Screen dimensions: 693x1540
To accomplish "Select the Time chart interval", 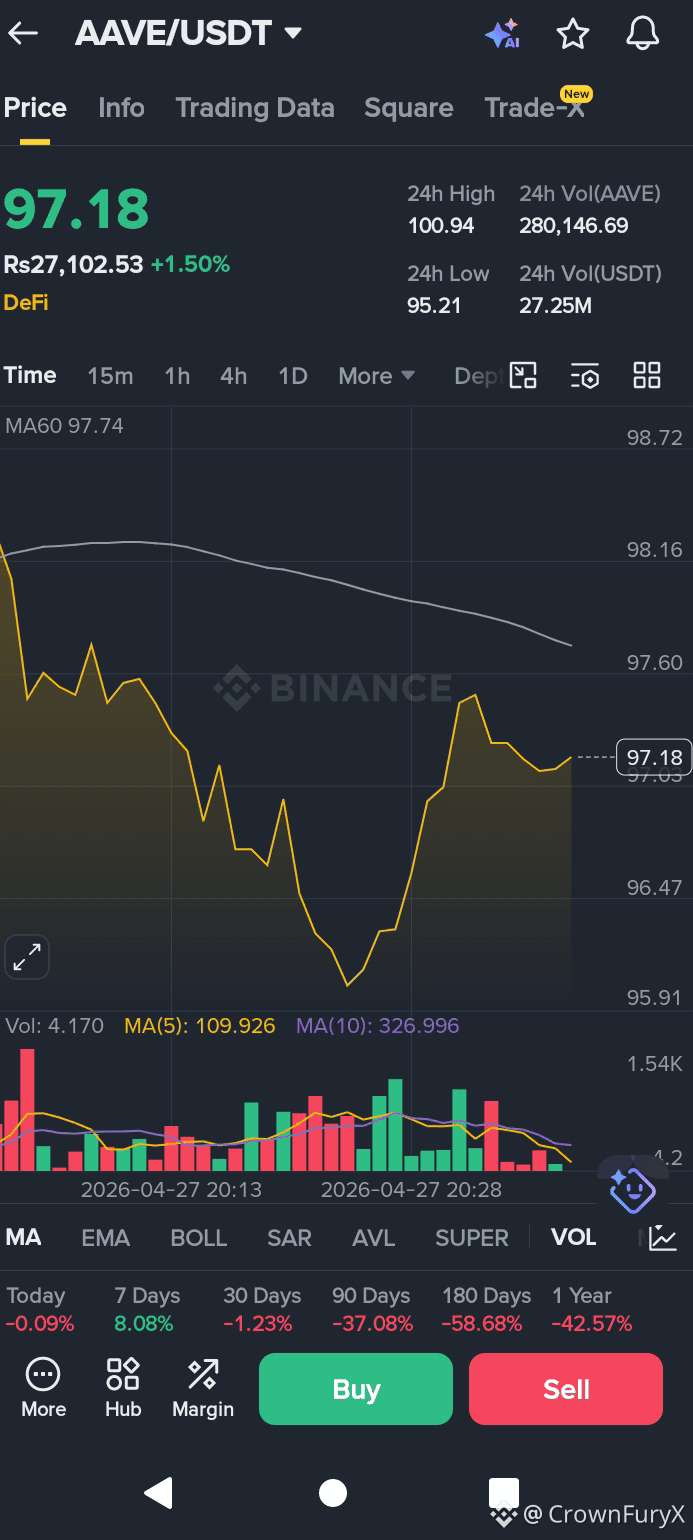I will [30, 375].
